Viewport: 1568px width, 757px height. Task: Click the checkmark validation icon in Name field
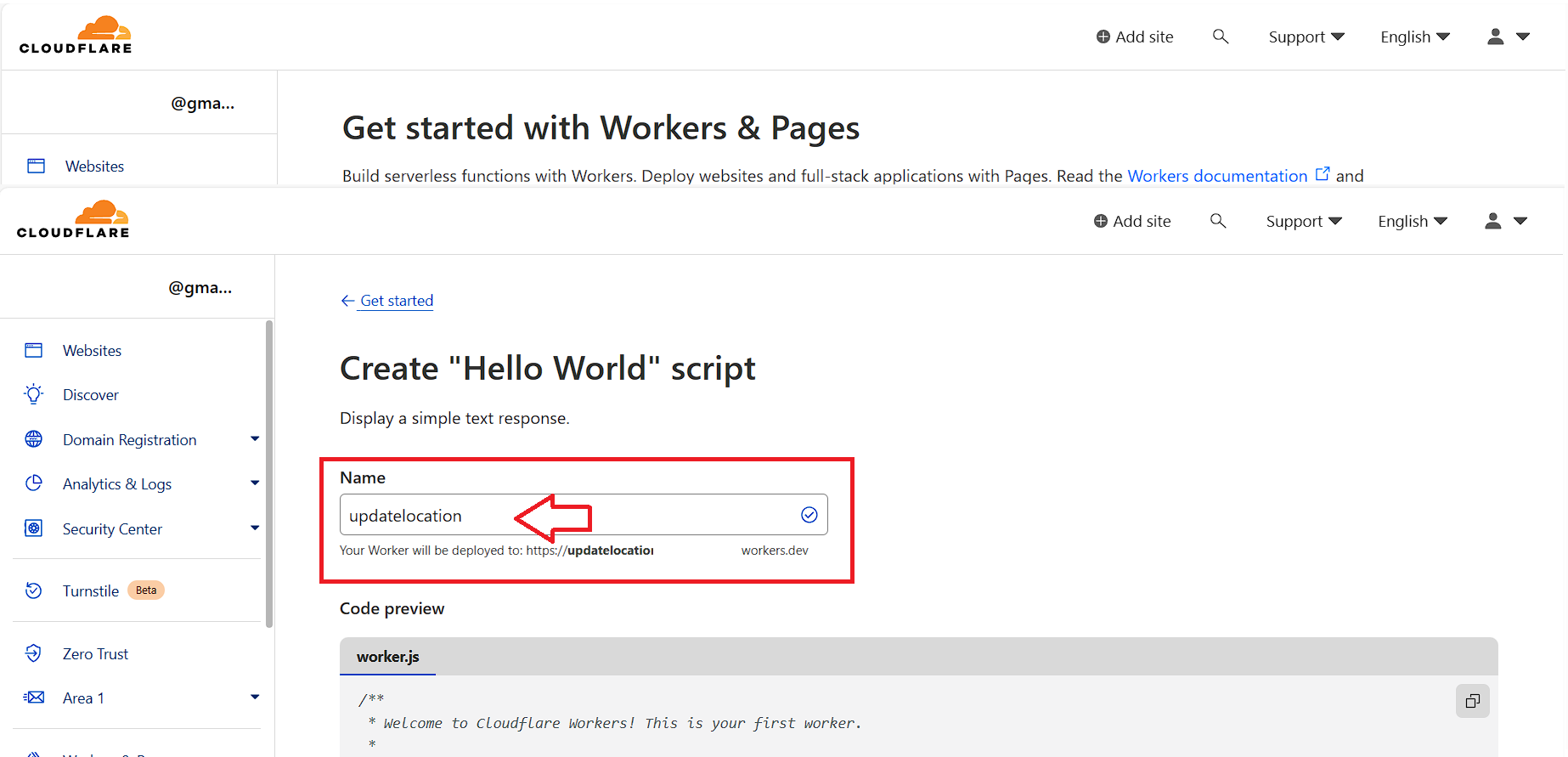(809, 515)
